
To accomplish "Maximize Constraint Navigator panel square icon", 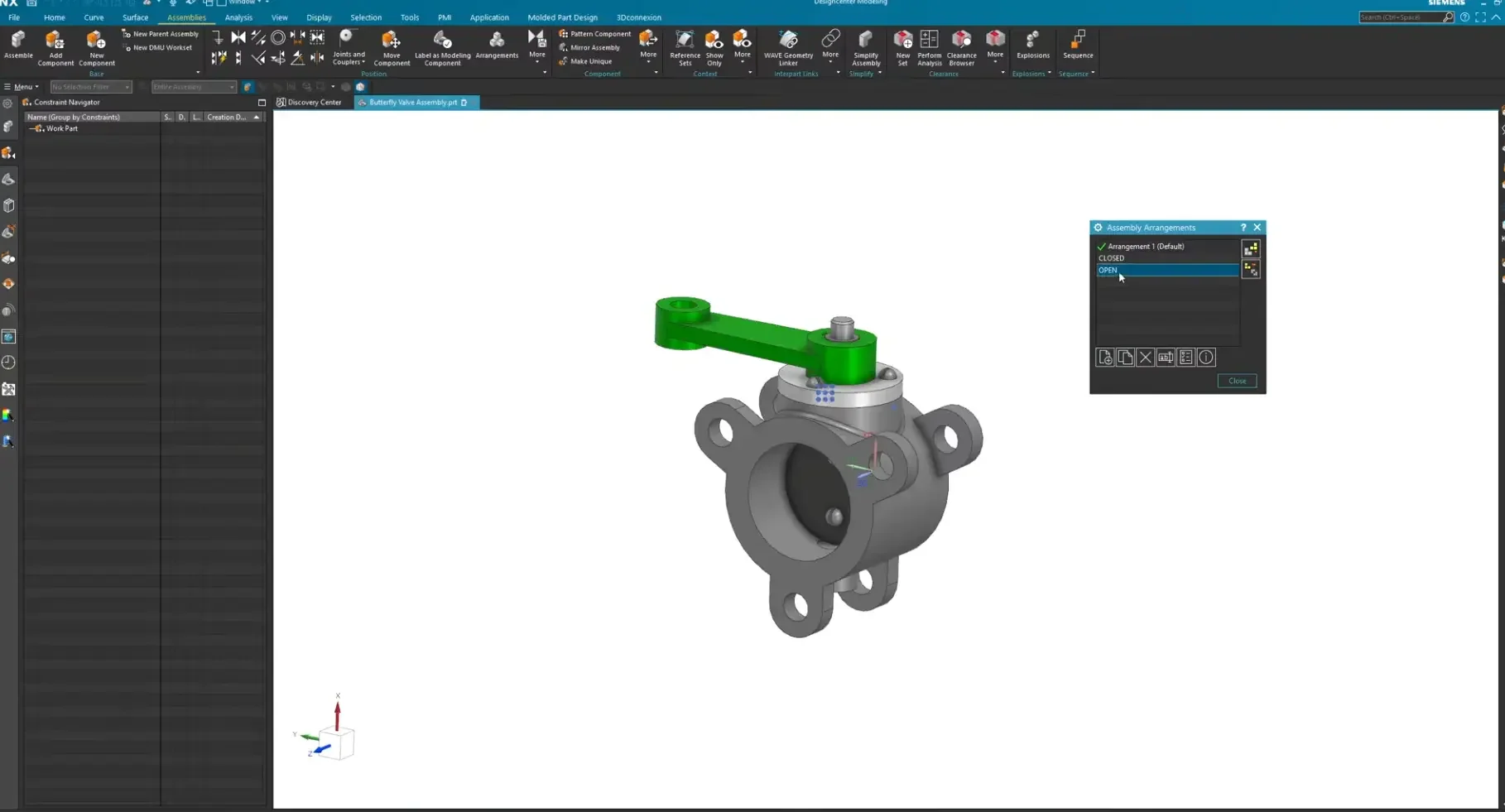I will point(262,103).
